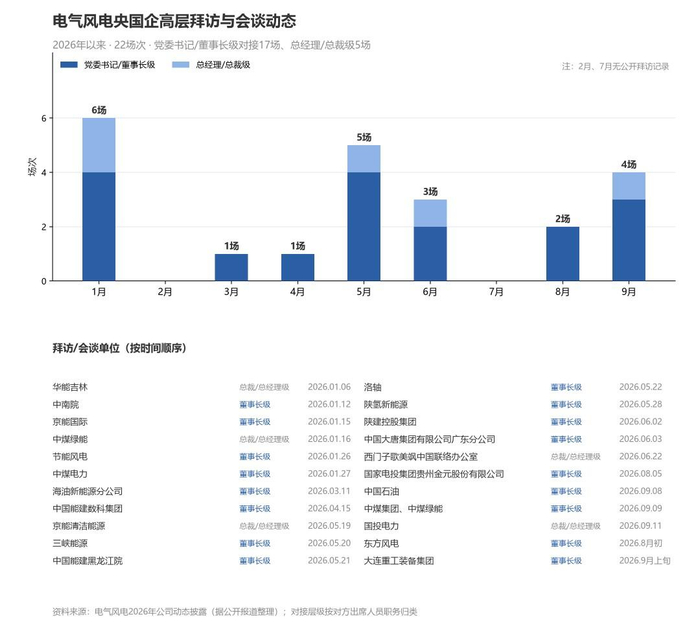Click the 总经理/总裁级 legend label
Image resolution: width=700 pixels, height=622 pixels.
click(223, 65)
